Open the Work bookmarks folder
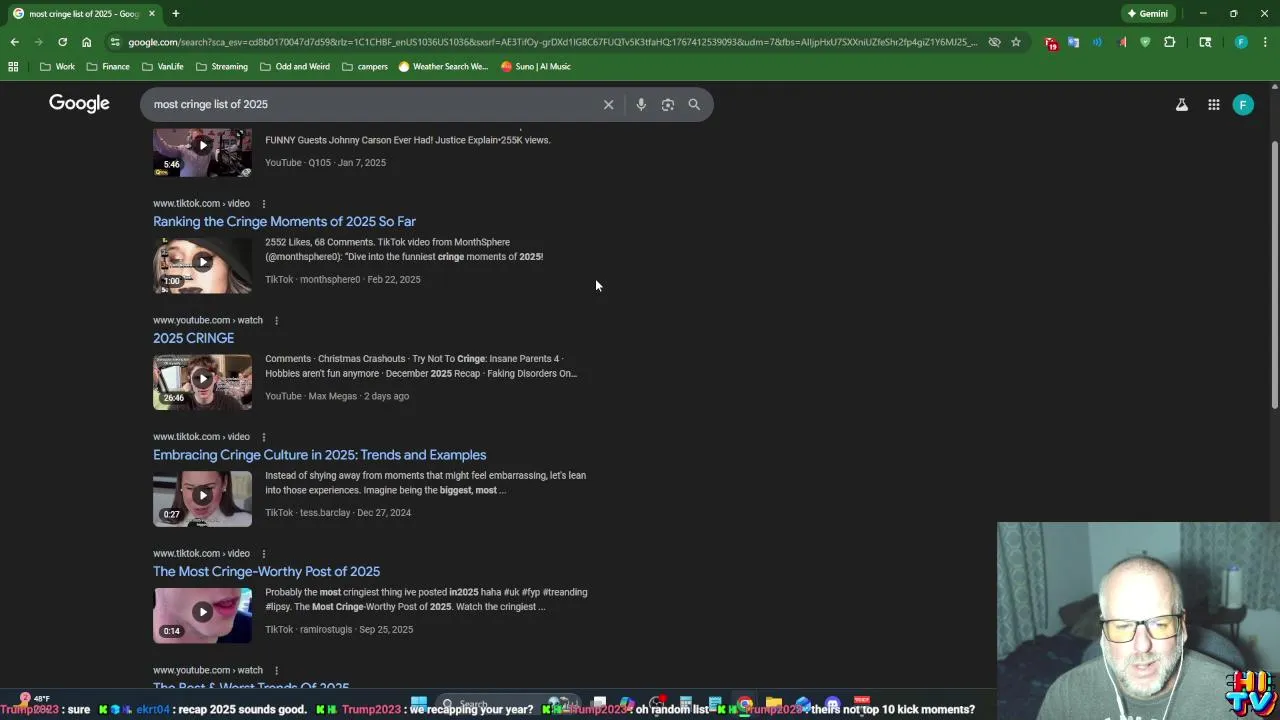The image size is (1280, 720). tap(57, 66)
